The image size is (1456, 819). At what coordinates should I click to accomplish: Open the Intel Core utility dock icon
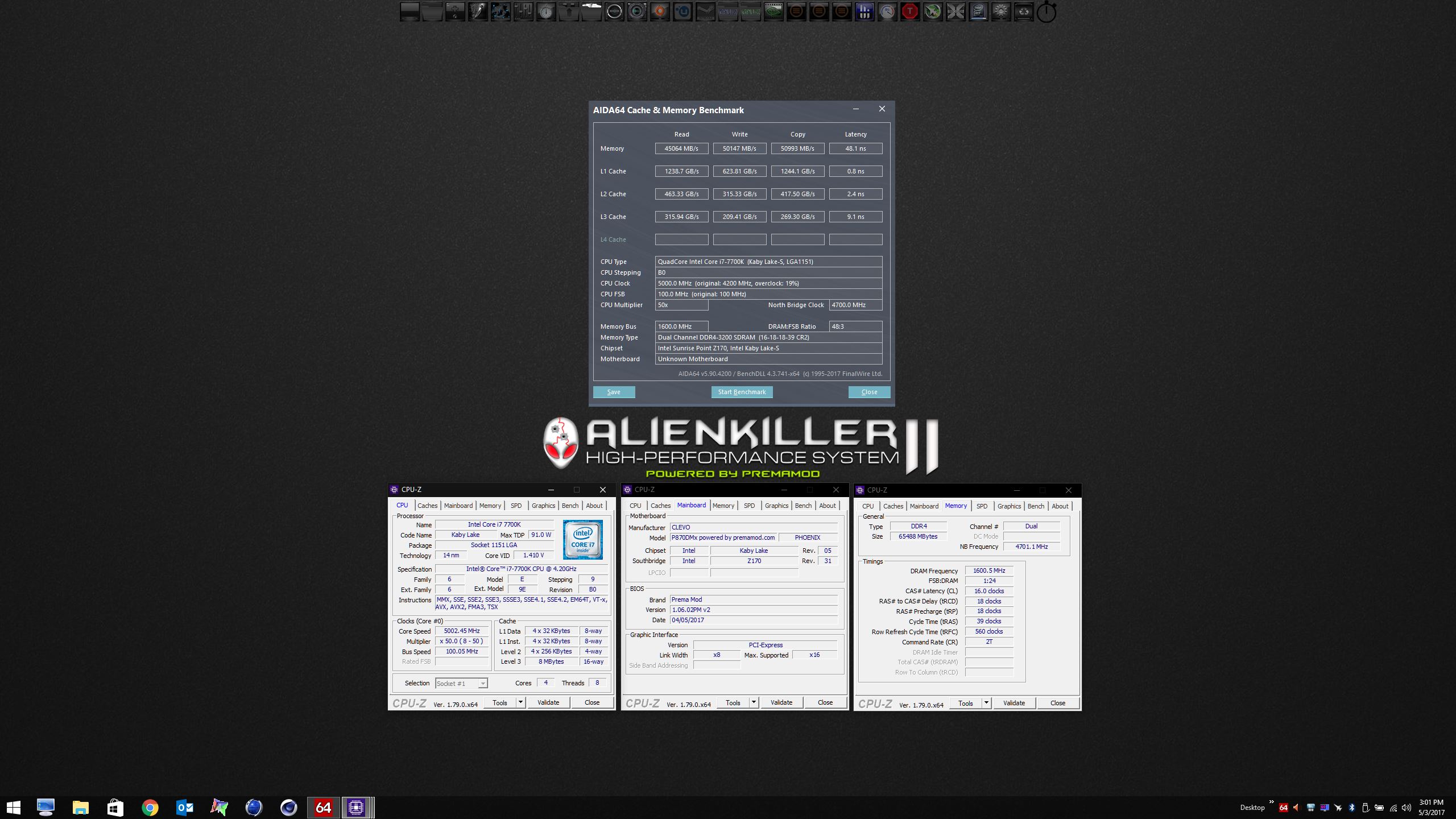point(978,11)
